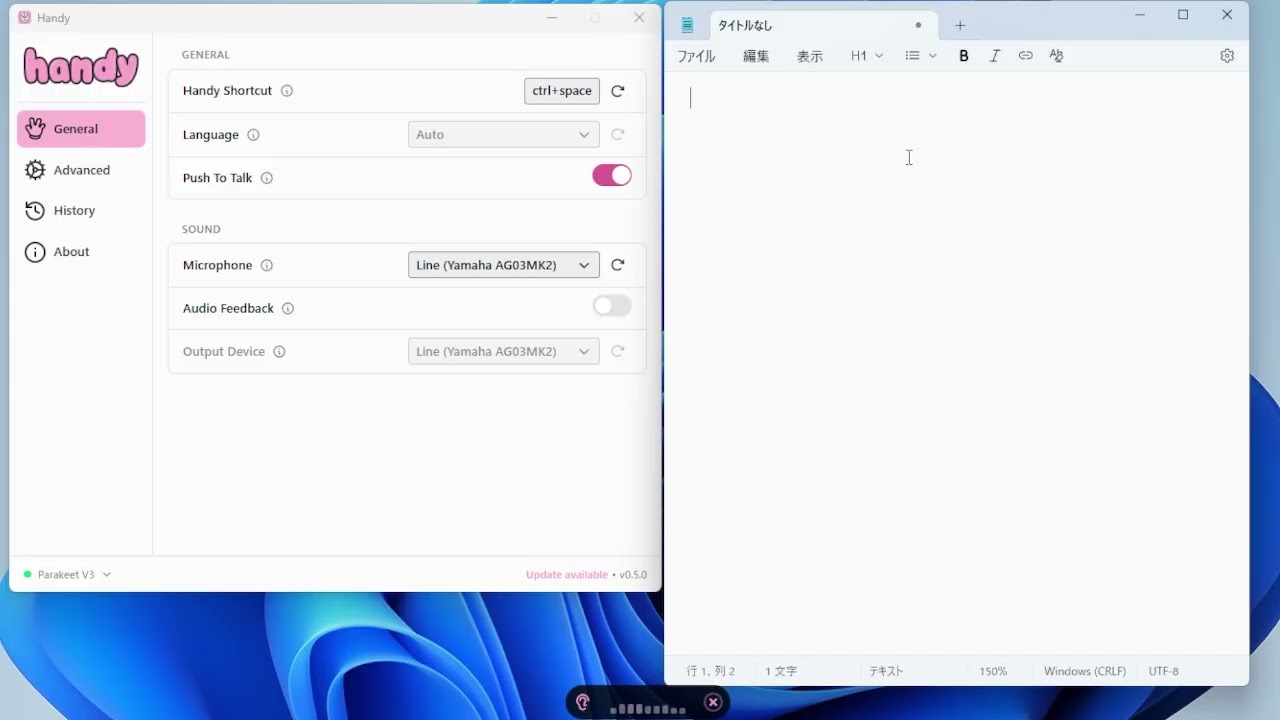The image size is (1280, 720).
Task: Open list style dropdown in Notepad
Action: (921, 56)
